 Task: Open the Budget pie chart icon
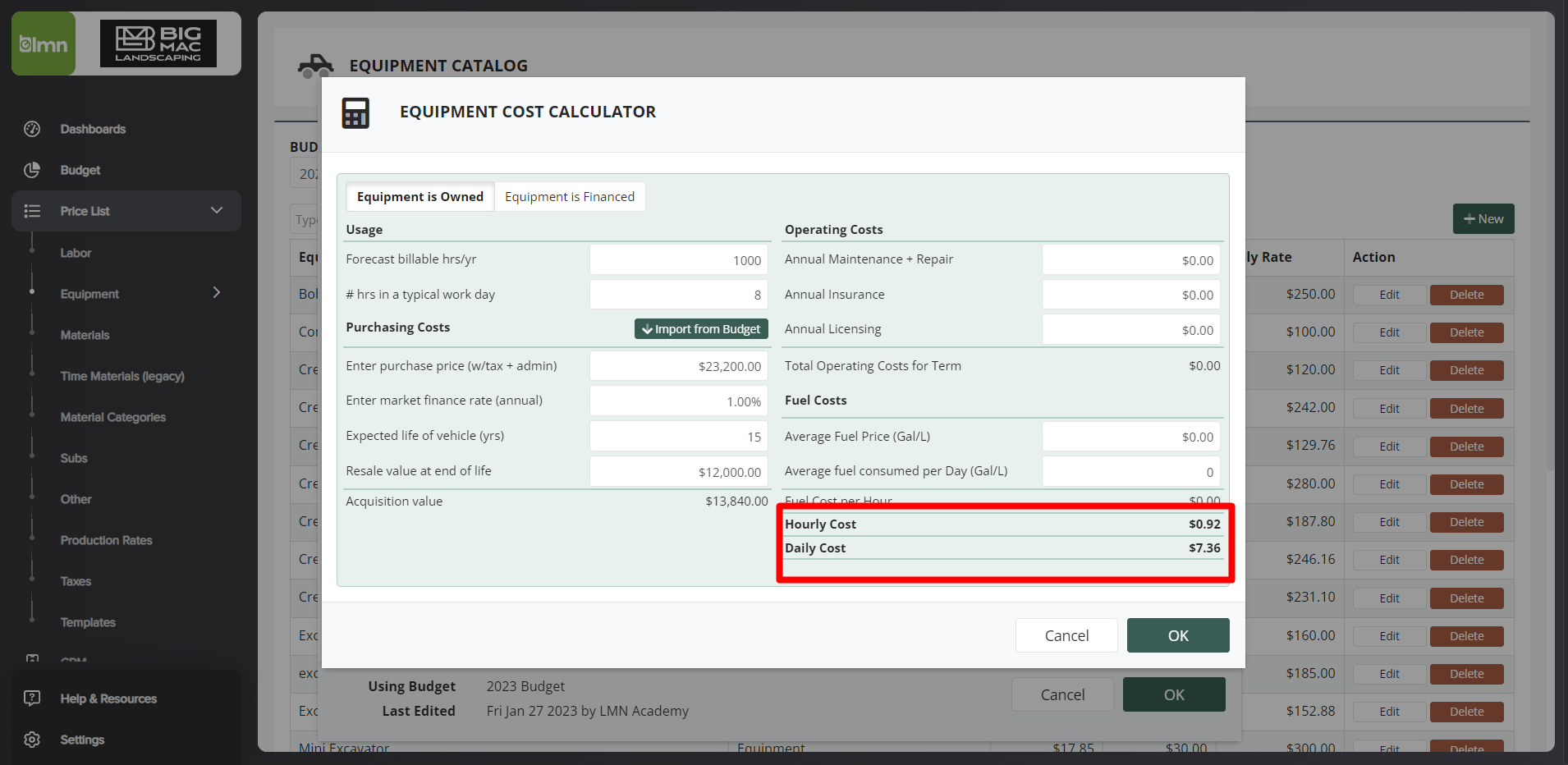(32, 170)
